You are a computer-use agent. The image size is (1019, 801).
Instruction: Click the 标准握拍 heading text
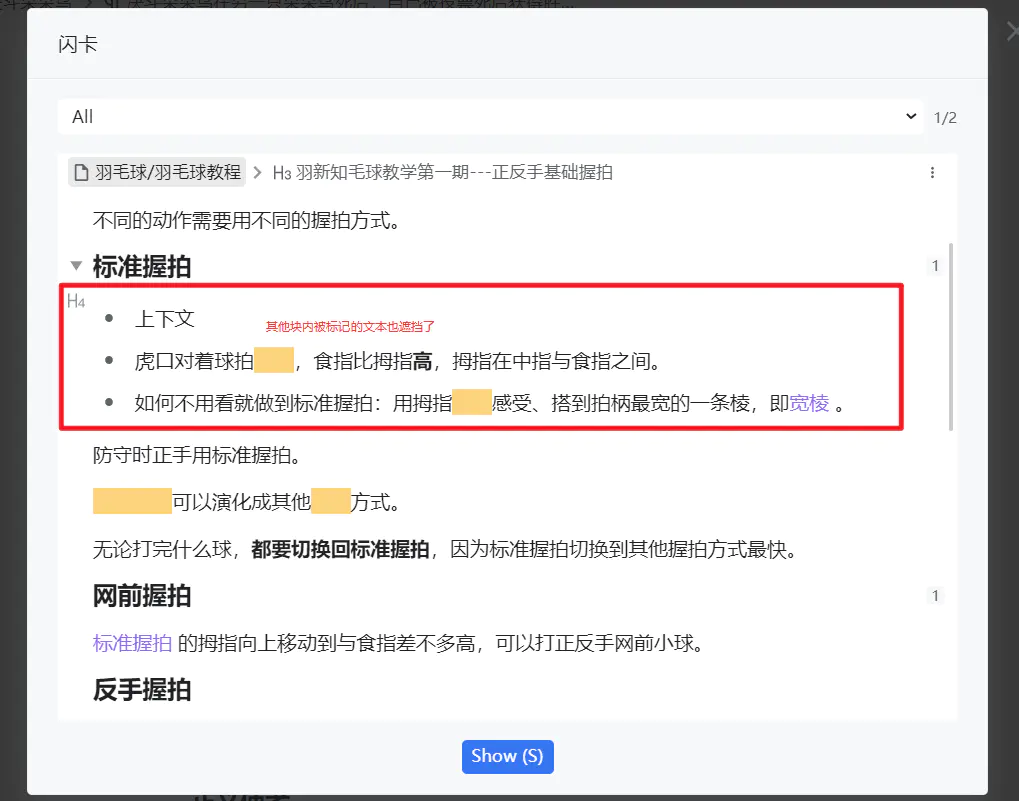tap(142, 266)
